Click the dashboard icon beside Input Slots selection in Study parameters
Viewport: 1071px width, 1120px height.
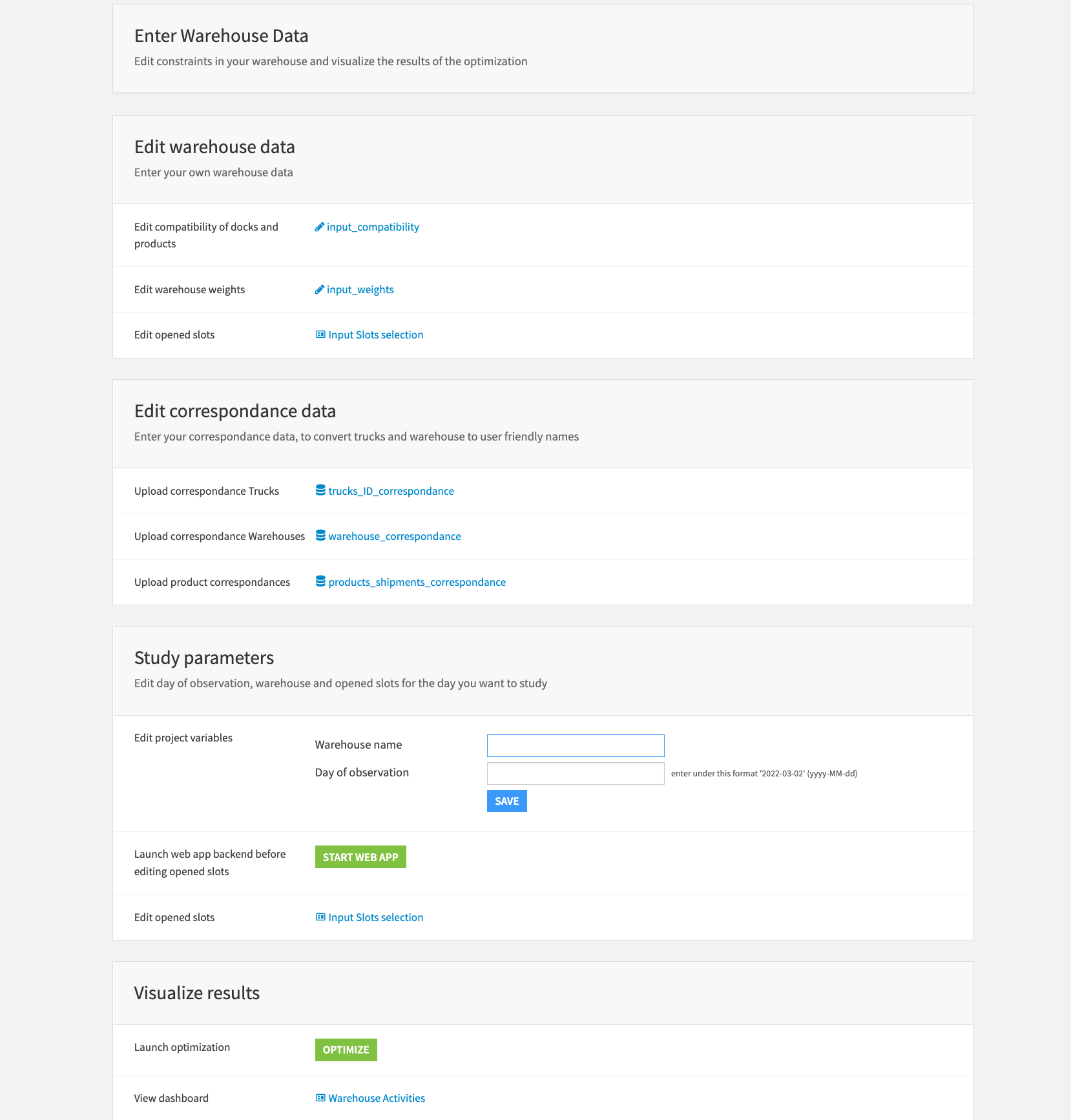pos(320,917)
